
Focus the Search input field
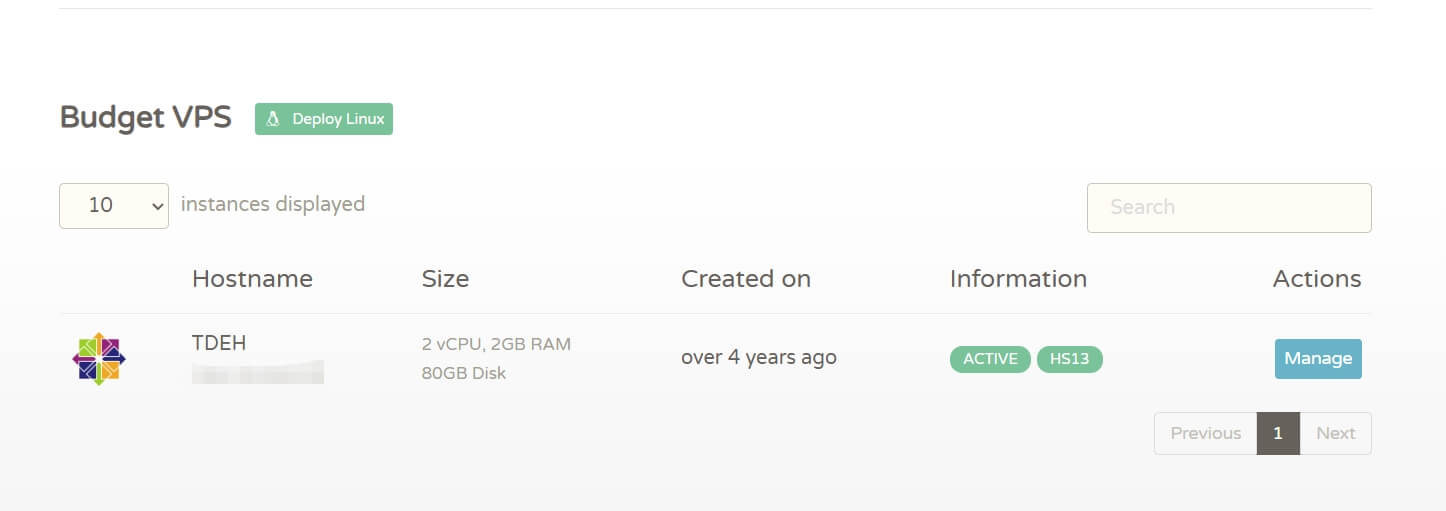(1229, 207)
